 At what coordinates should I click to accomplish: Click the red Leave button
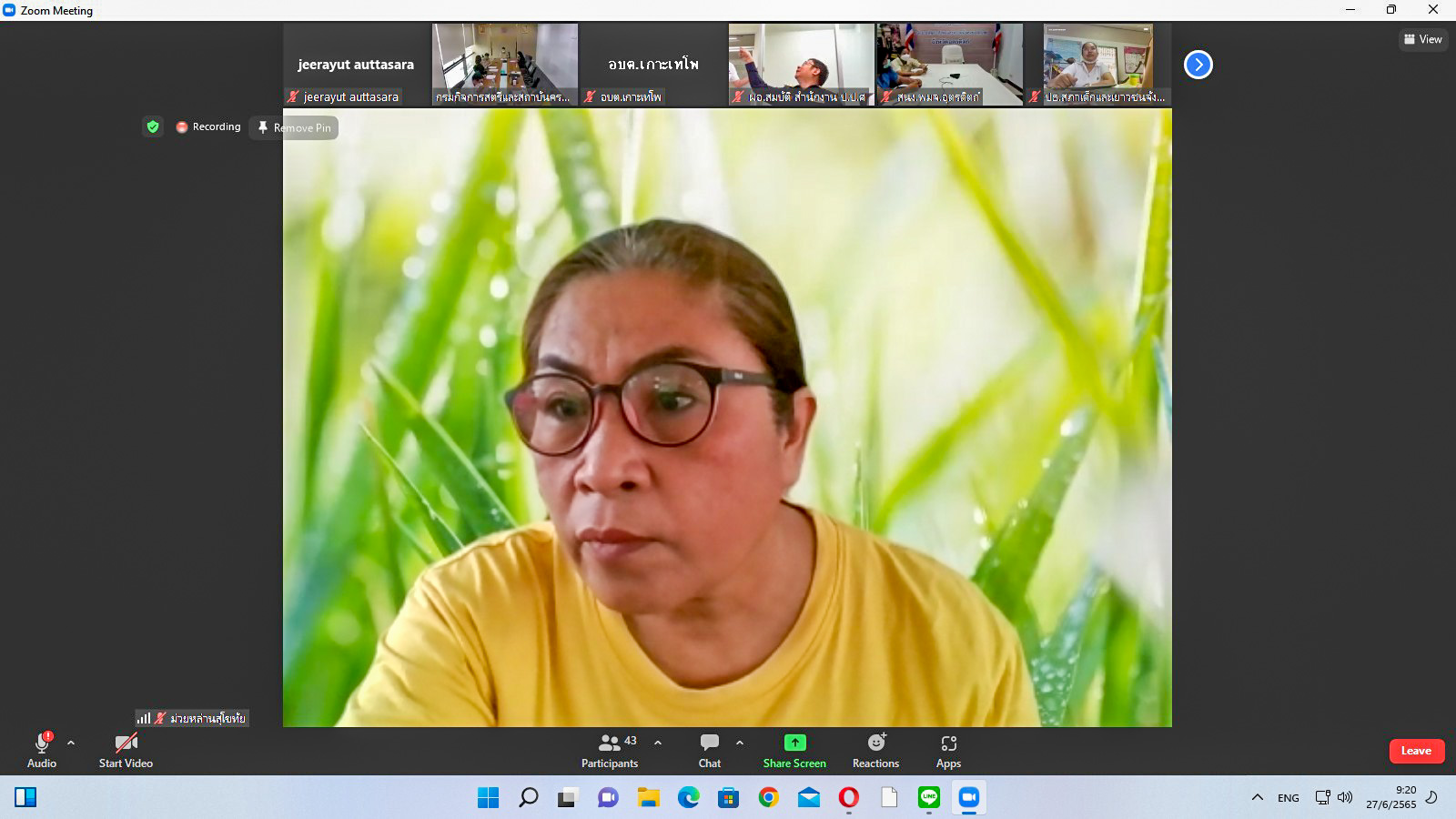[1416, 751]
